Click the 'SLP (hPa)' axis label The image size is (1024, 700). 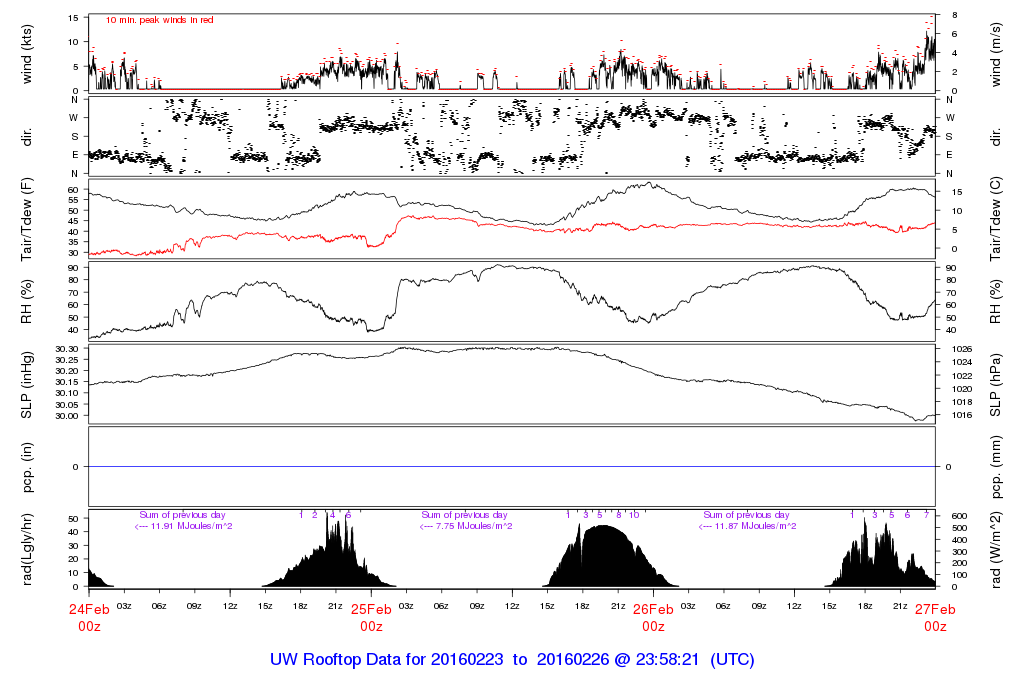coord(996,385)
